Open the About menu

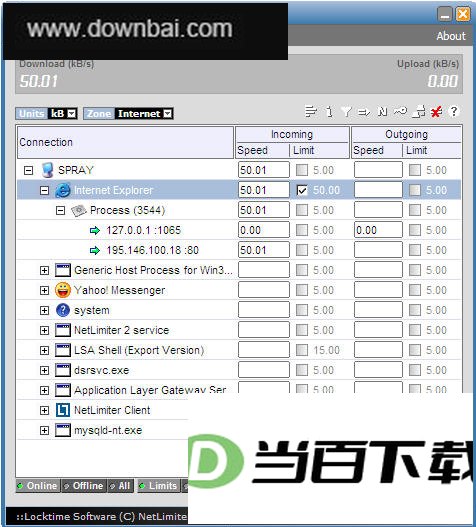(451, 36)
